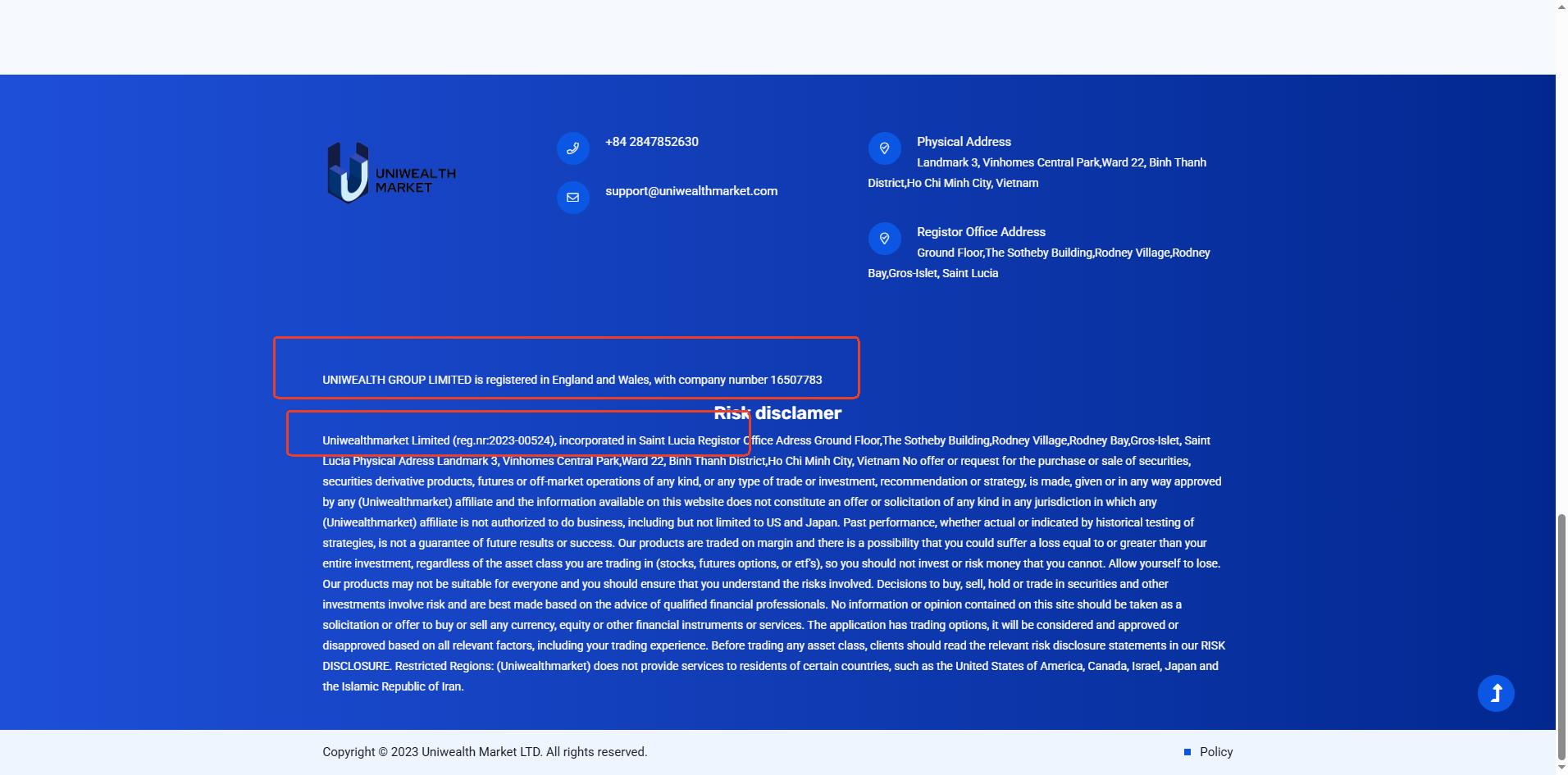Viewport: 1568px width, 775px height.
Task: Click the Physical Address location pin icon
Action: (x=884, y=148)
